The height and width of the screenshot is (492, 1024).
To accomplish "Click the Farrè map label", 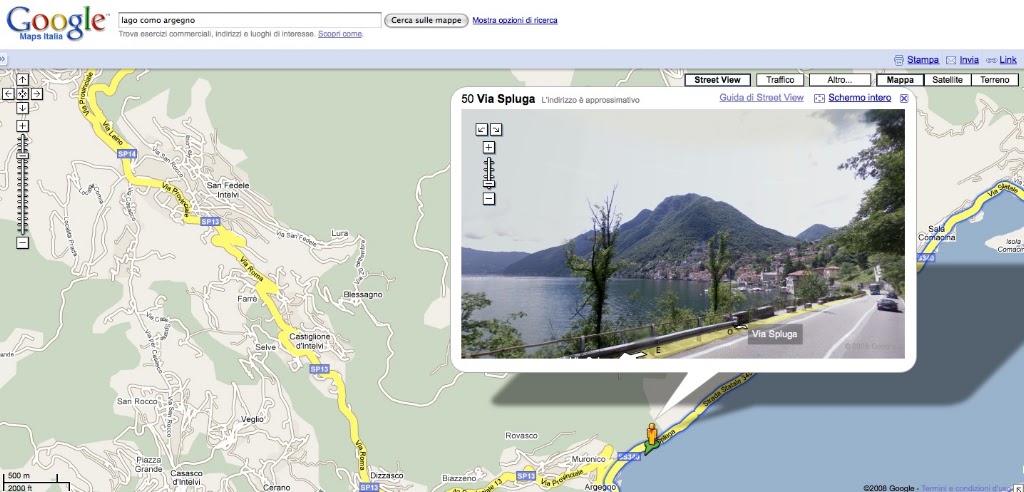I will click(x=248, y=299).
